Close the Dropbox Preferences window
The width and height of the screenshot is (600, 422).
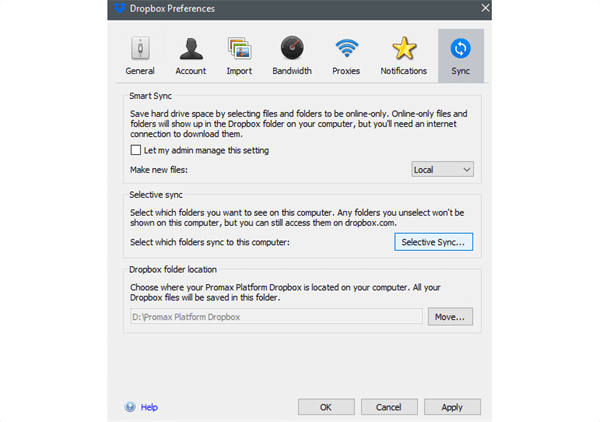[x=485, y=8]
